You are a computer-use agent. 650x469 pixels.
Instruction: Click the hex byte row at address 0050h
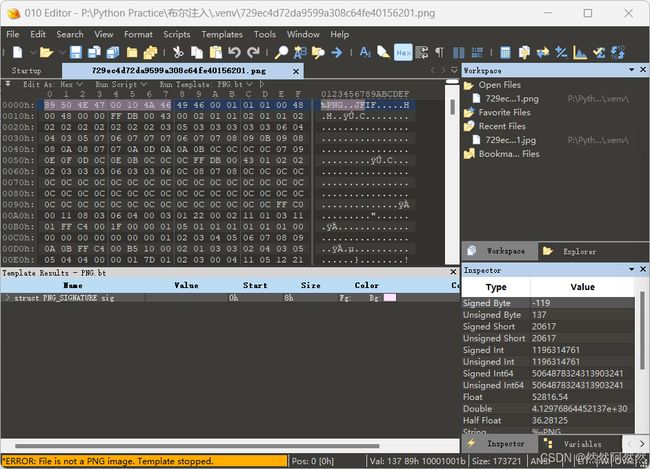tap(174, 160)
